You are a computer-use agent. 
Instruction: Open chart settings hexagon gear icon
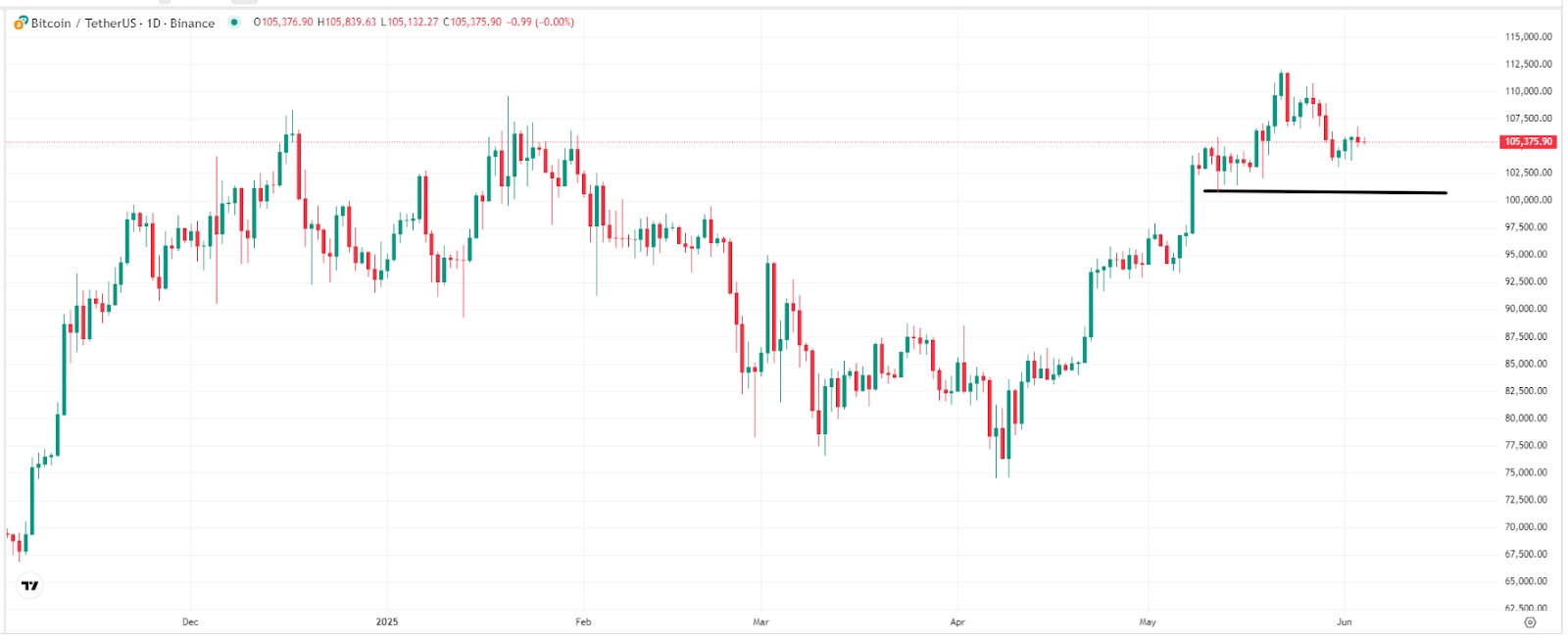pos(1530,622)
